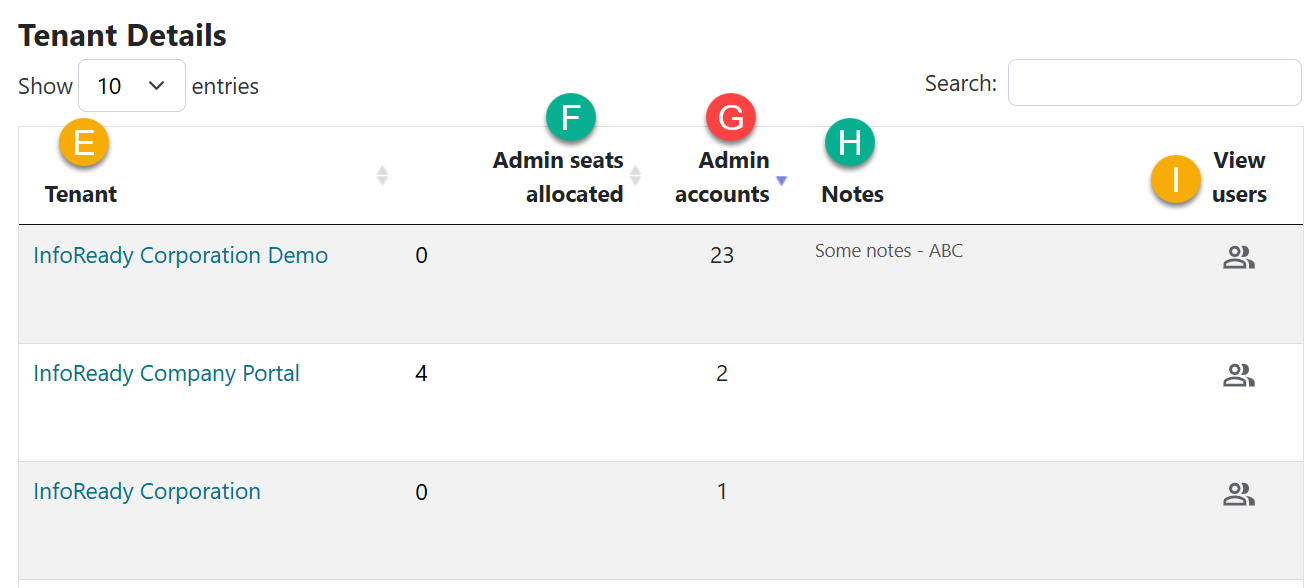
Task: Open InfoReady Corporation Demo tenant link
Action: pos(181,255)
